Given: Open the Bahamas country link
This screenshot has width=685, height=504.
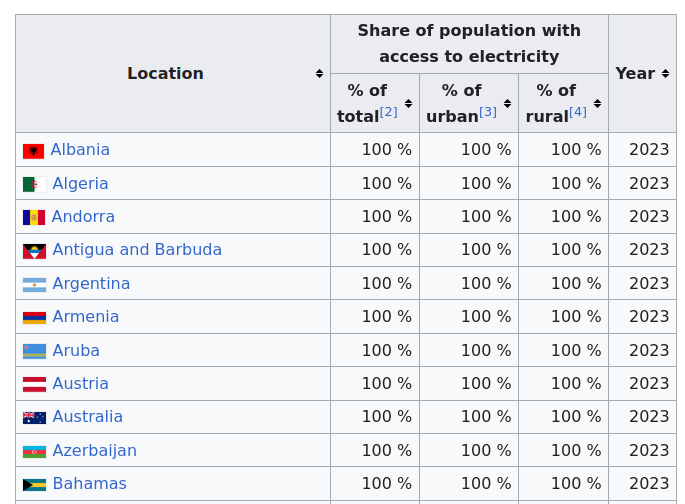Looking at the screenshot, I should coord(90,483).
